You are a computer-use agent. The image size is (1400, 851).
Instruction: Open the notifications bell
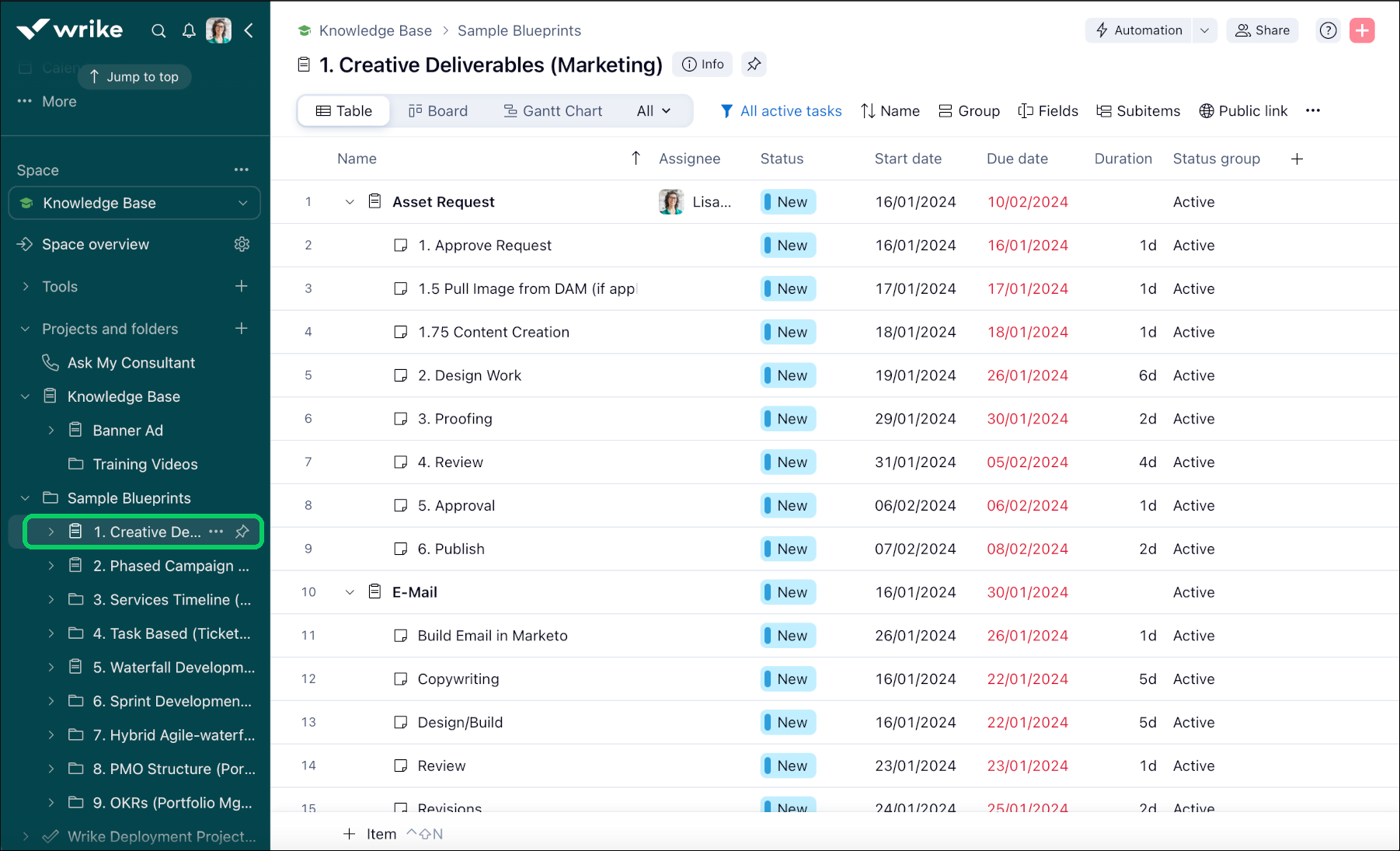coord(189,31)
